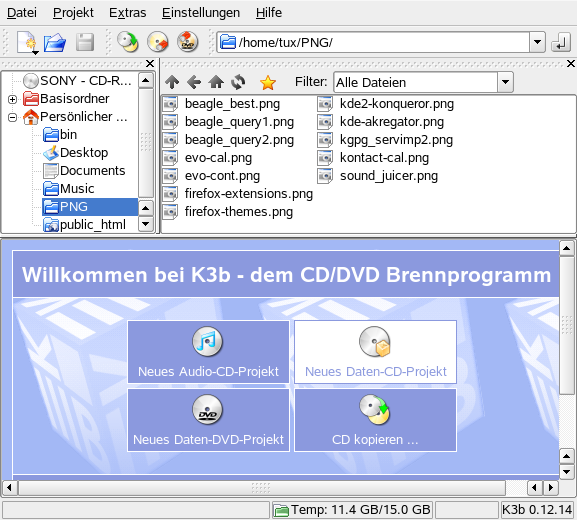
Task: Click the Neues Daten-DVD-Projekt DVD disc icon
Action: (x=208, y=410)
